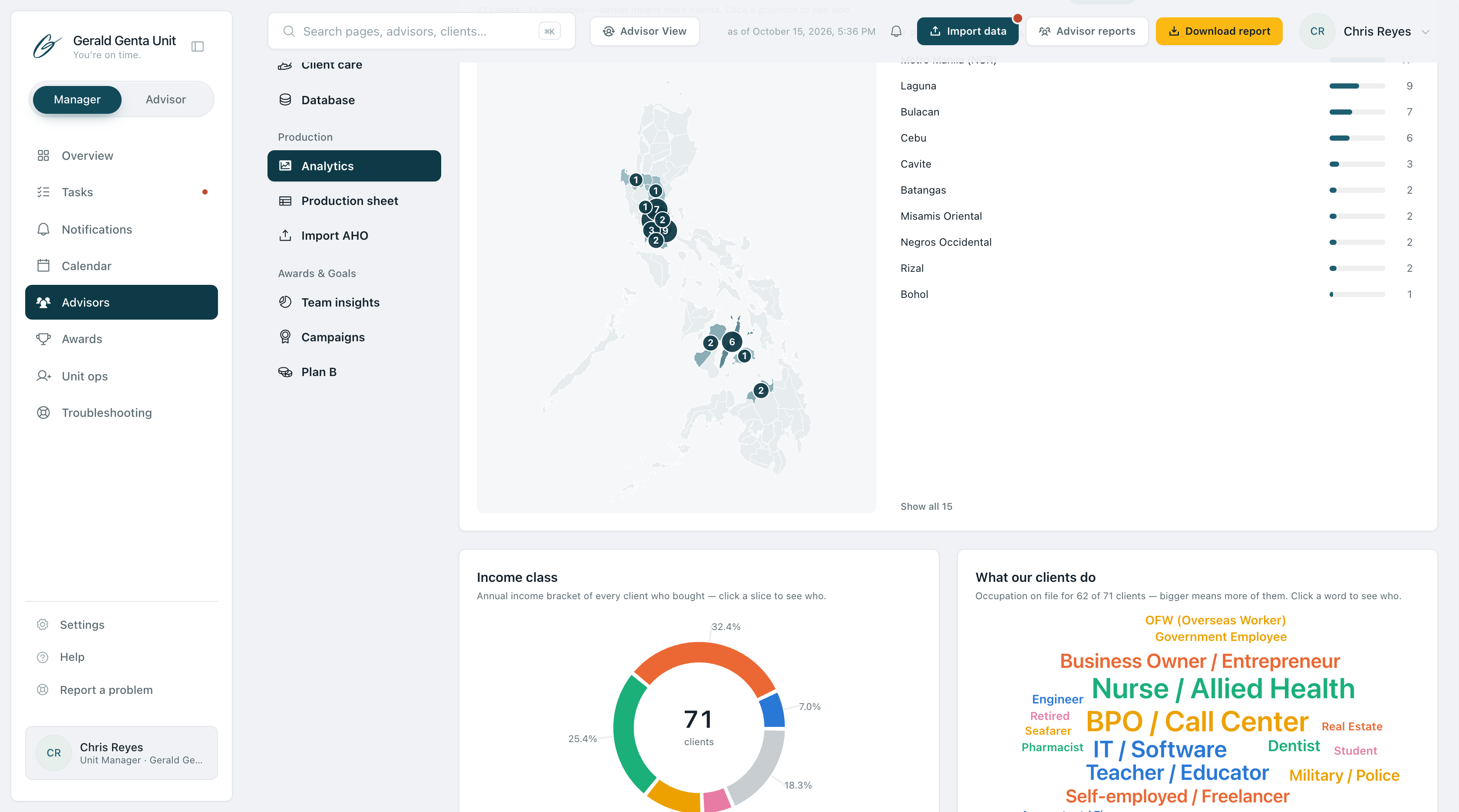
Task: Click 'IT / Software' in word cloud
Action: [x=1159, y=749]
